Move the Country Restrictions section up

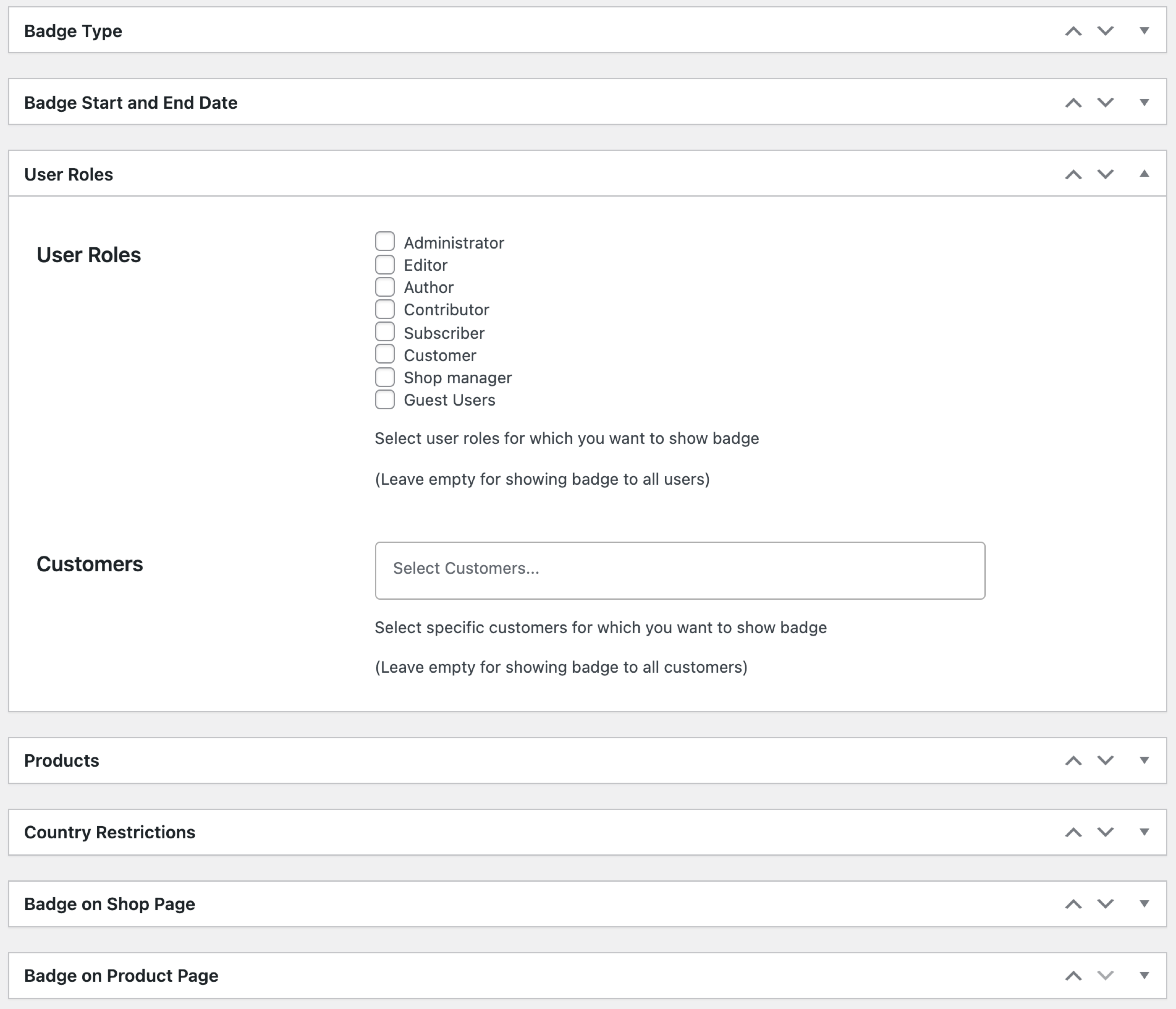pos(1073,832)
